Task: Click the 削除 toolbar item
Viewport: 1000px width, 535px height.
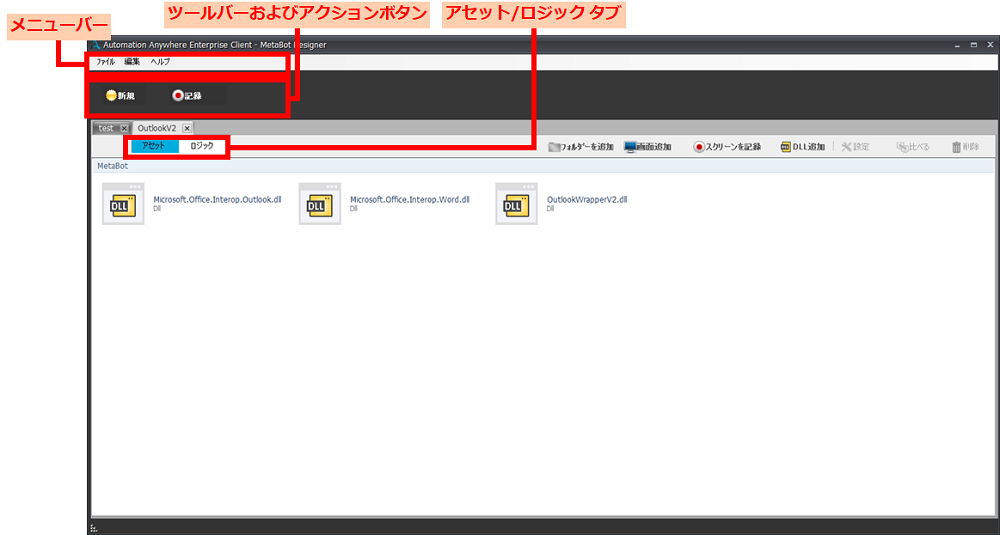Action: click(966, 147)
